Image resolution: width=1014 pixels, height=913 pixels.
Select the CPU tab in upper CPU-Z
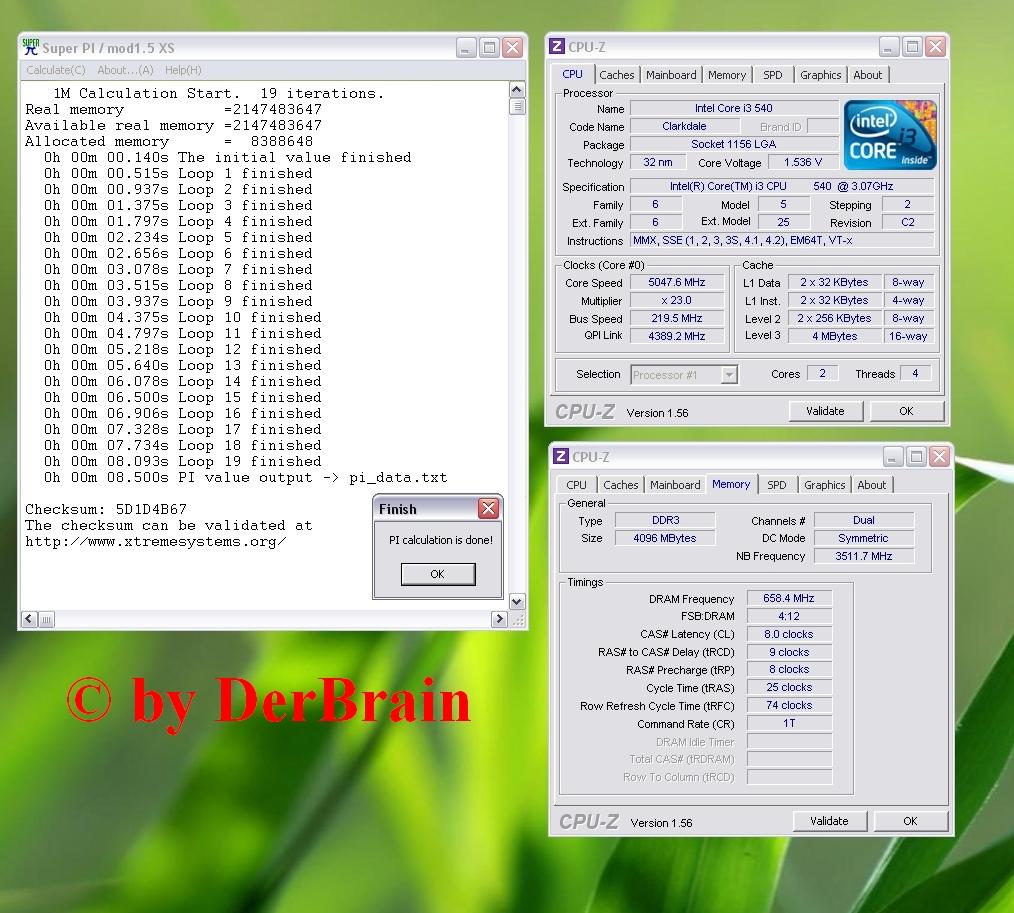click(x=572, y=74)
